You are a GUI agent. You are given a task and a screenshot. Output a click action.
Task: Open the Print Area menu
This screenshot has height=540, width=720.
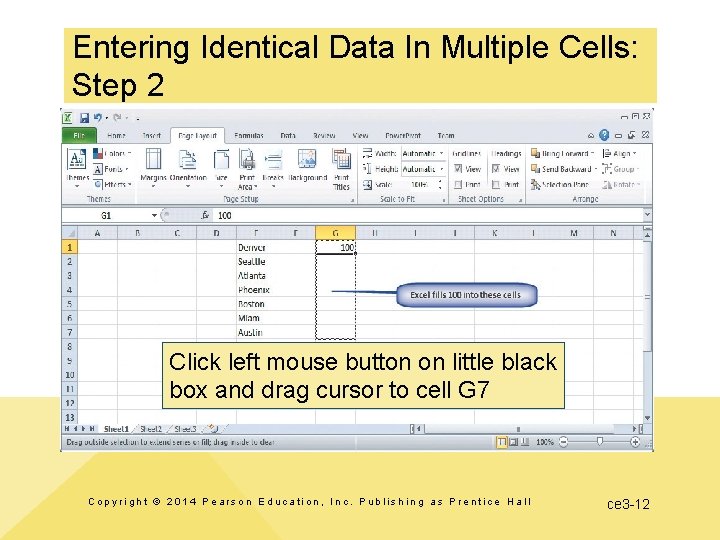[247, 169]
